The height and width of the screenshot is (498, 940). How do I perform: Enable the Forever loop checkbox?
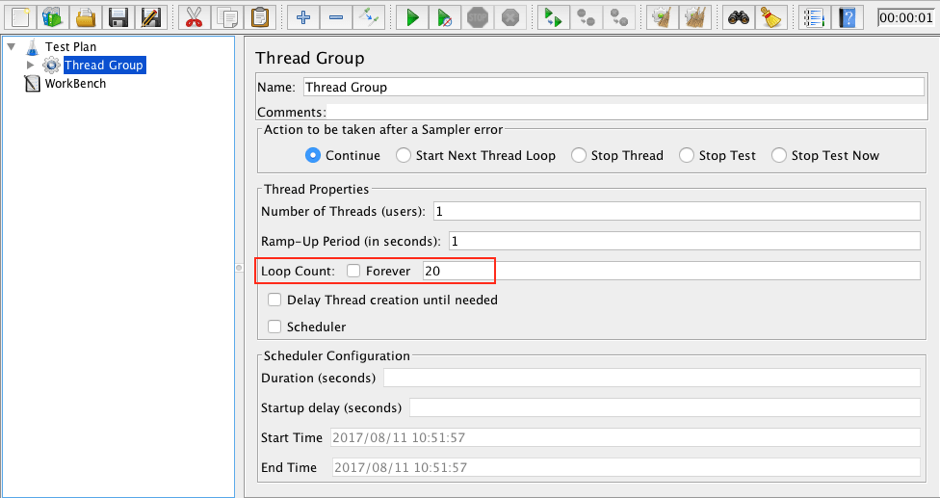tap(353, 271)
